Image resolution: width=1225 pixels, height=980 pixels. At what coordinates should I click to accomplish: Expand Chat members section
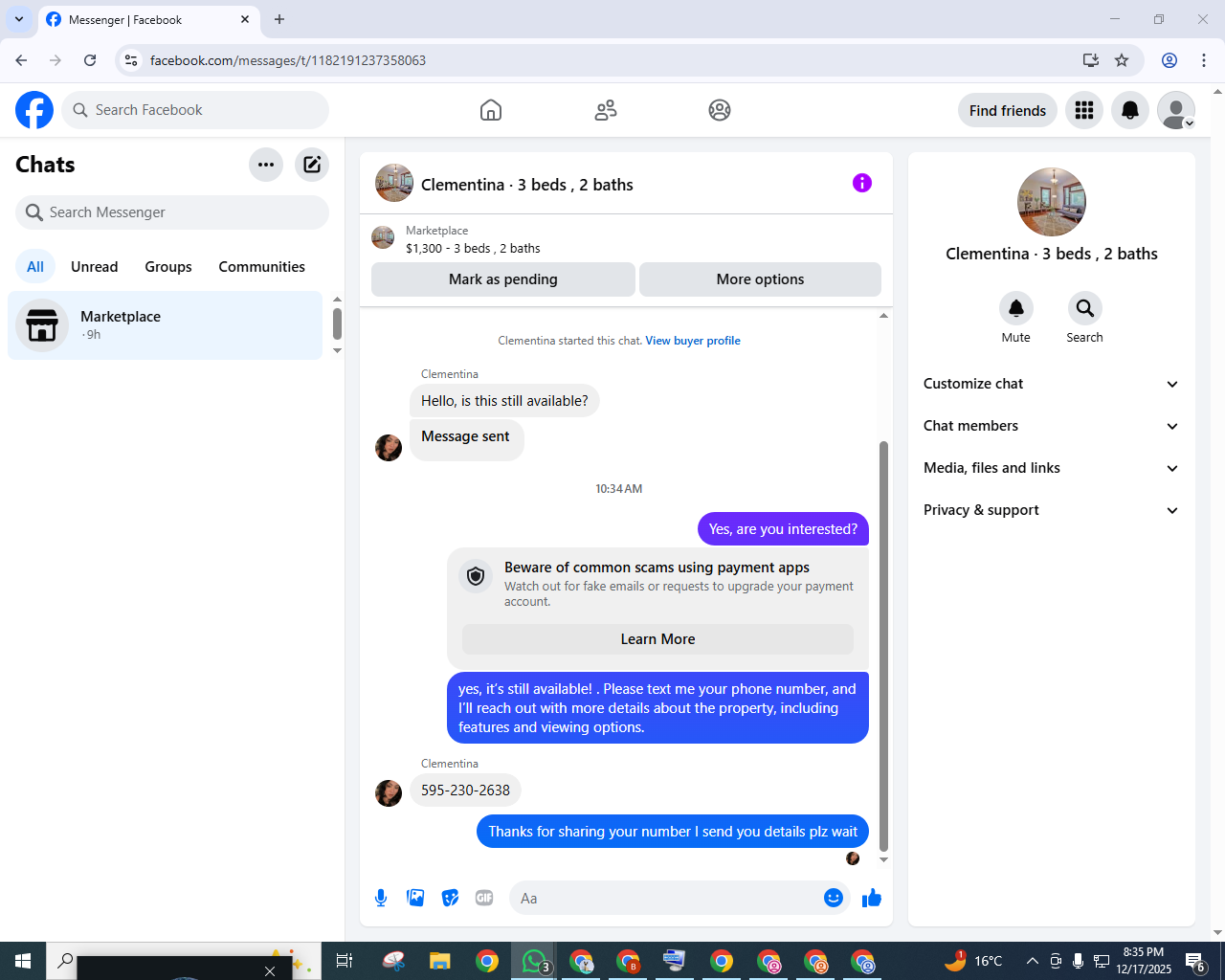[1052, 426]
